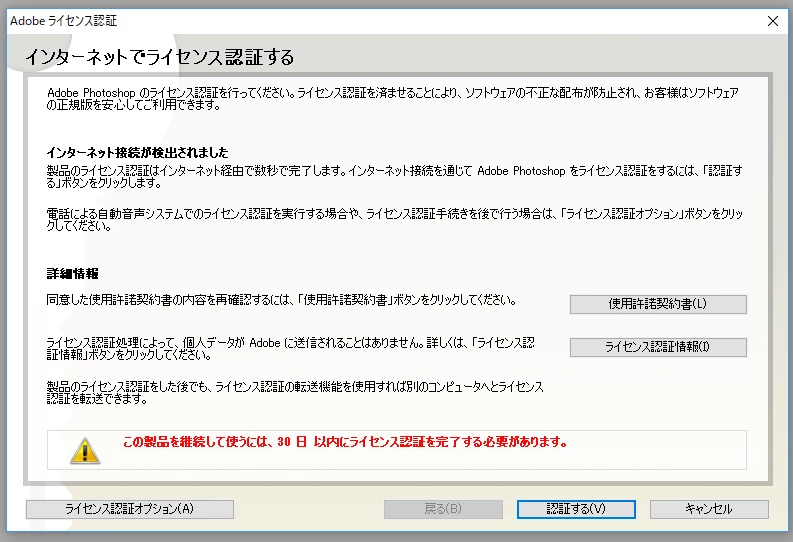Click the yellow warning triangle icon
The width and height of the screenshot is (793, 542).
pyautogui.click(x=85, y=450)
